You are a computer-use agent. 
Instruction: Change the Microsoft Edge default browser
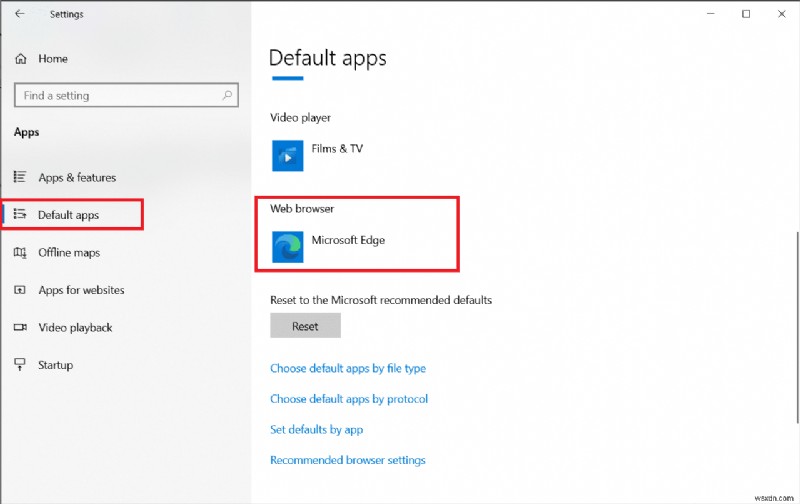click(x=347, y=241)
